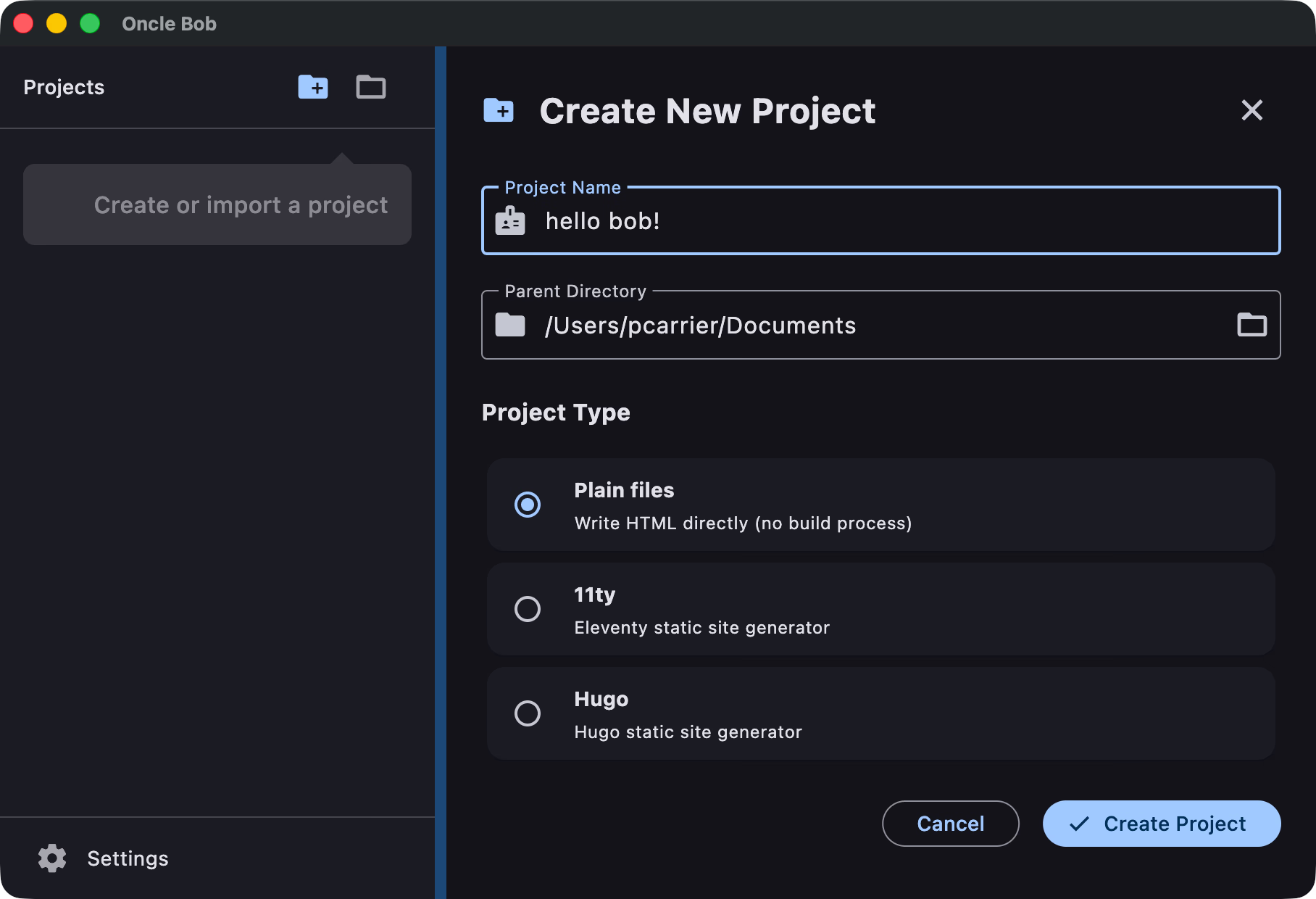
Task: Close the Create New Project dialog
Action: point(1252,110)
